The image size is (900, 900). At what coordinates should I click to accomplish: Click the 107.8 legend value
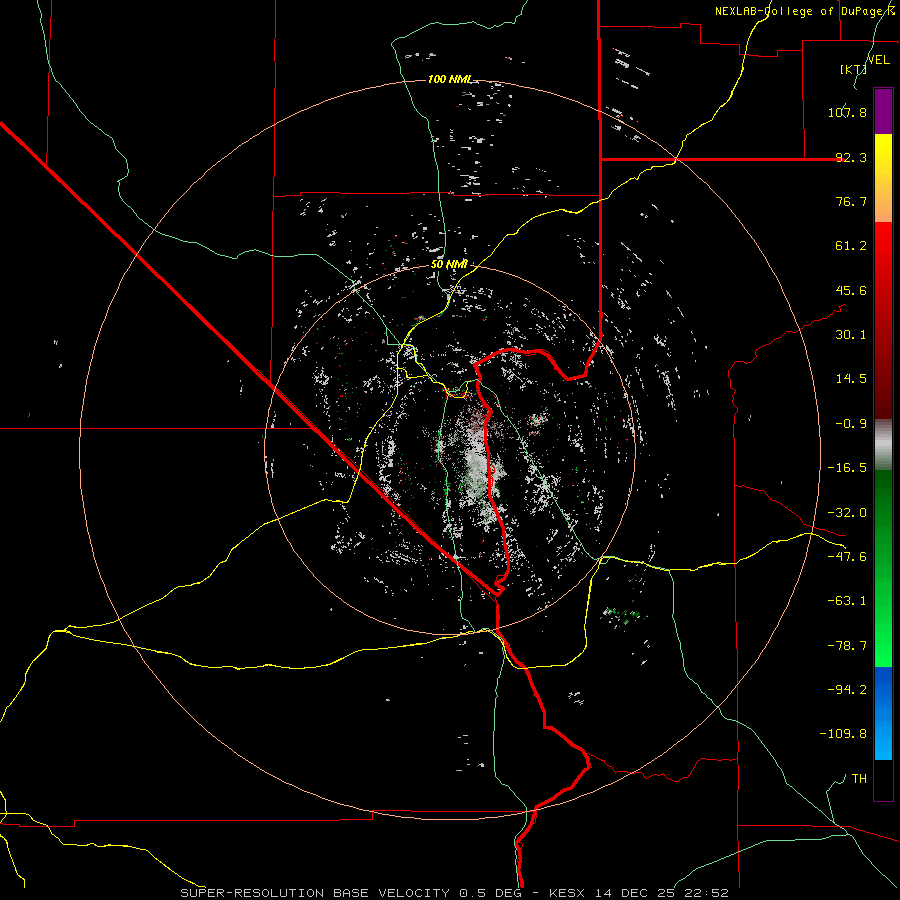847,112
